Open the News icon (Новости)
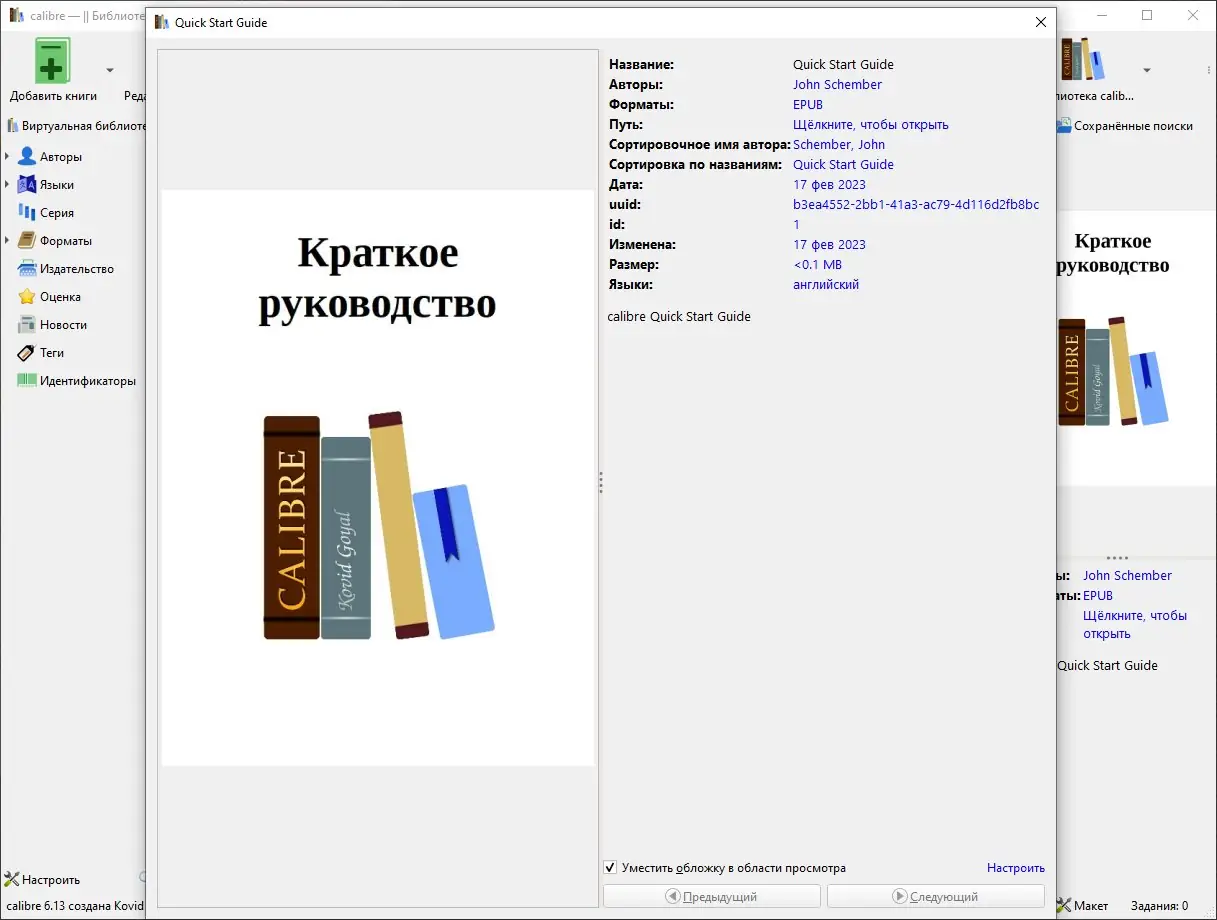The width and height of the screenshot is (1217, 920). pos(27,325)
